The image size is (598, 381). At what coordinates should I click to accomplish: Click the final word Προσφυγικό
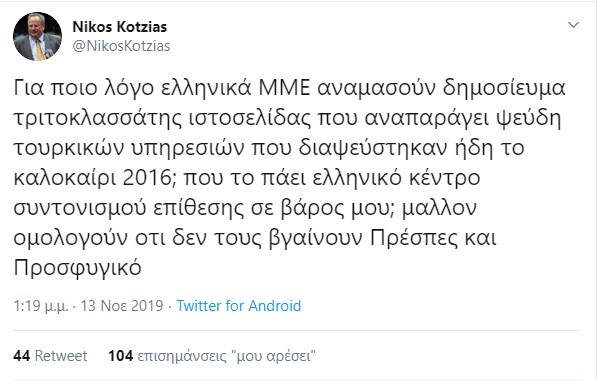tap(77, 268)
